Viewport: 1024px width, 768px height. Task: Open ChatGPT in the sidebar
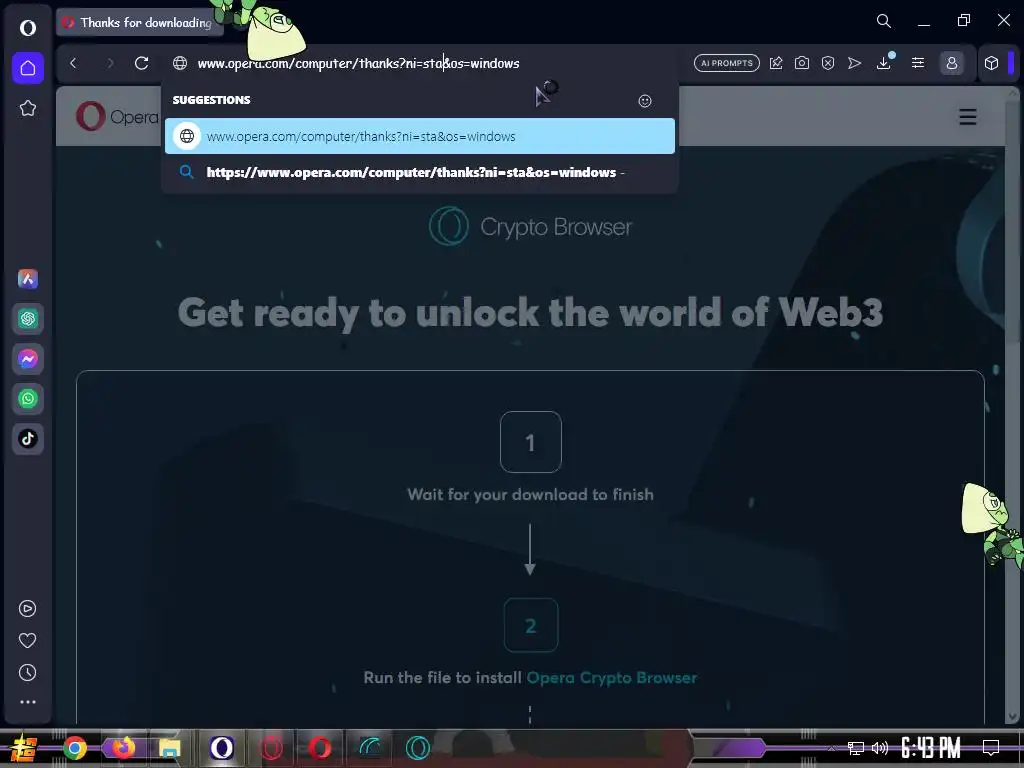tap(27, 319)
